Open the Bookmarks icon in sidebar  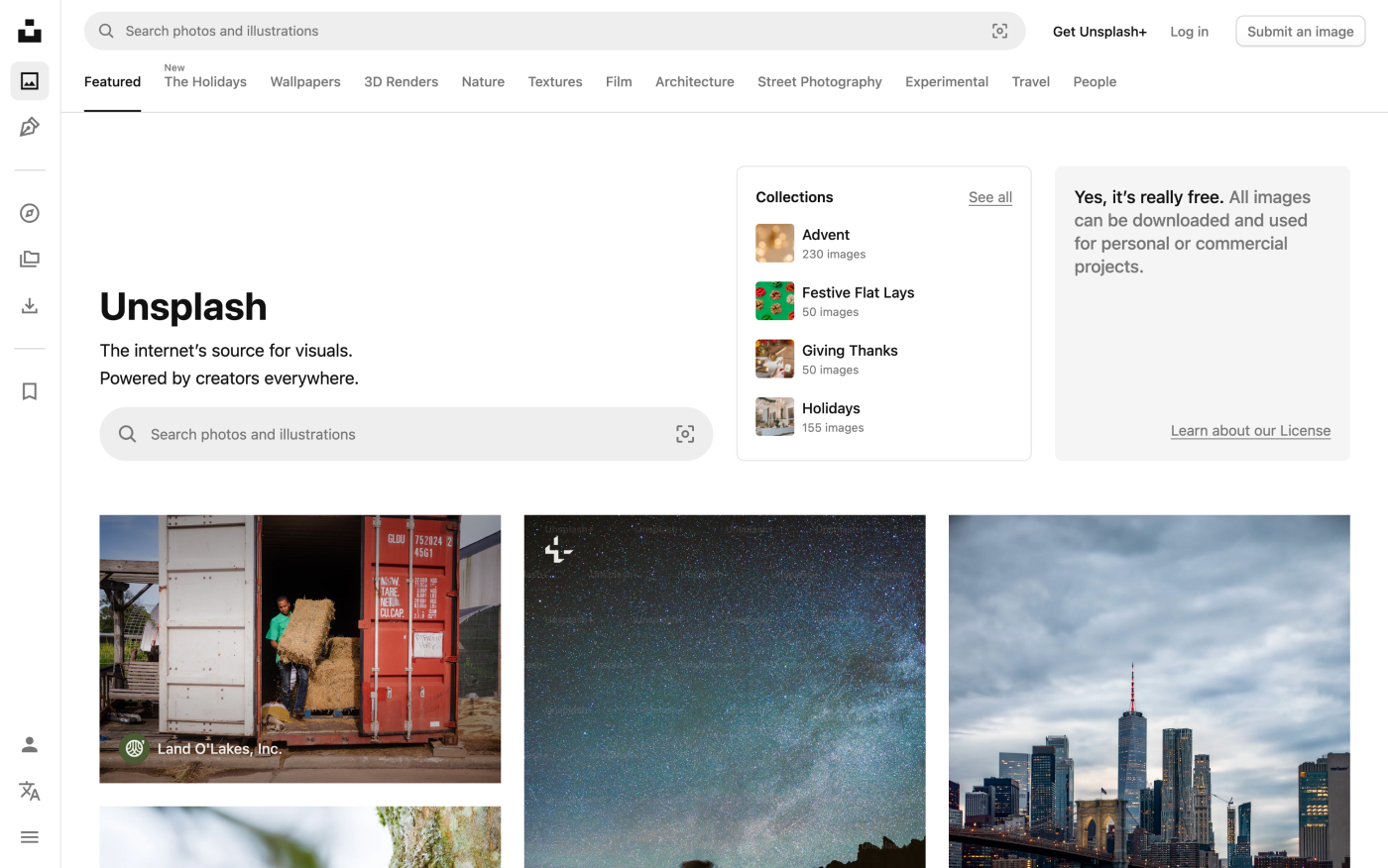point(30,391)
